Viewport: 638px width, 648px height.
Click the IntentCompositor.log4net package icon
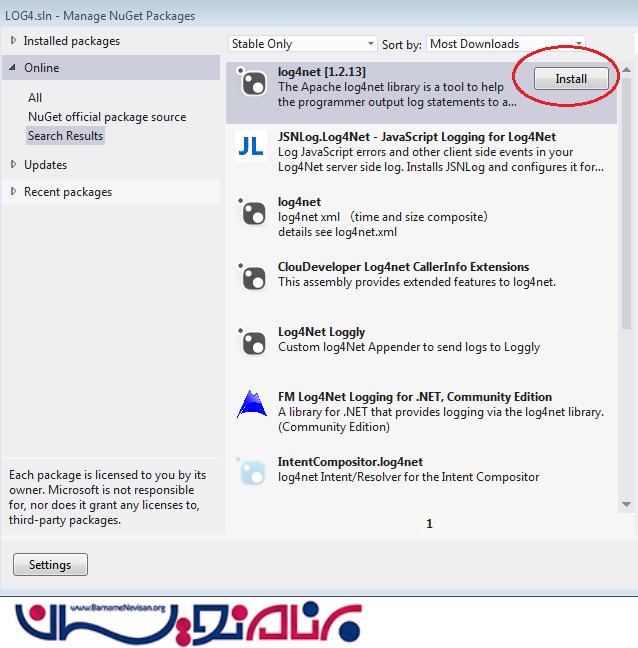[251, 471]
